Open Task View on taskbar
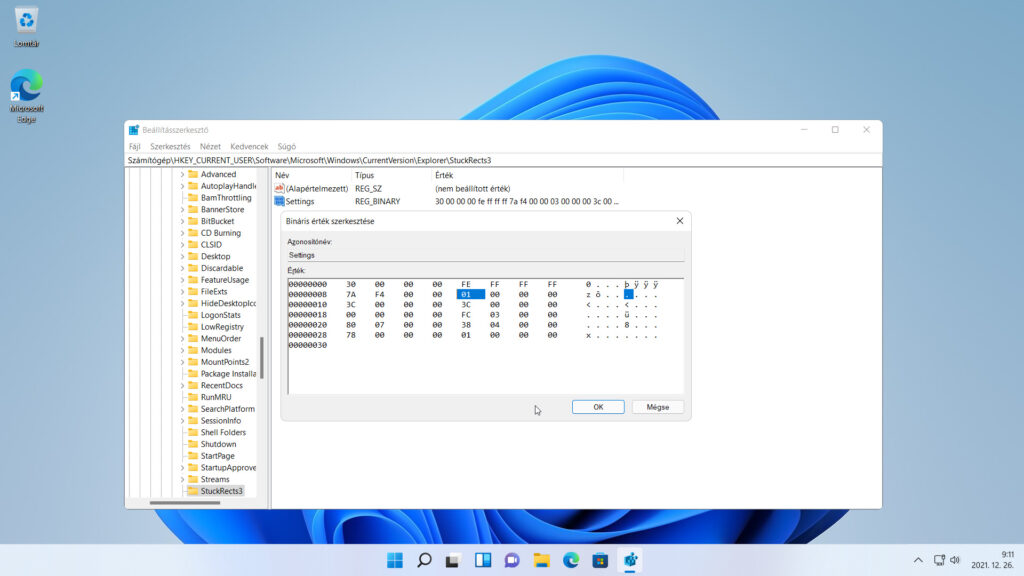 coord(453,560)
